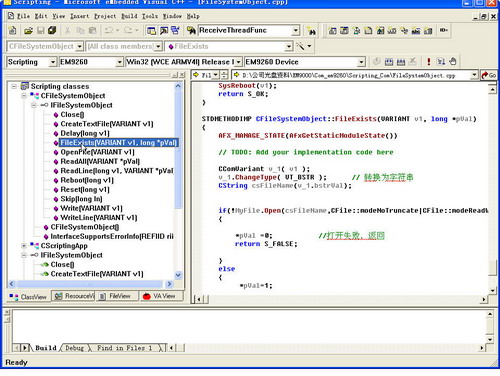
Task: Click the Save diskette icon
Action: [x=40, y=31]
